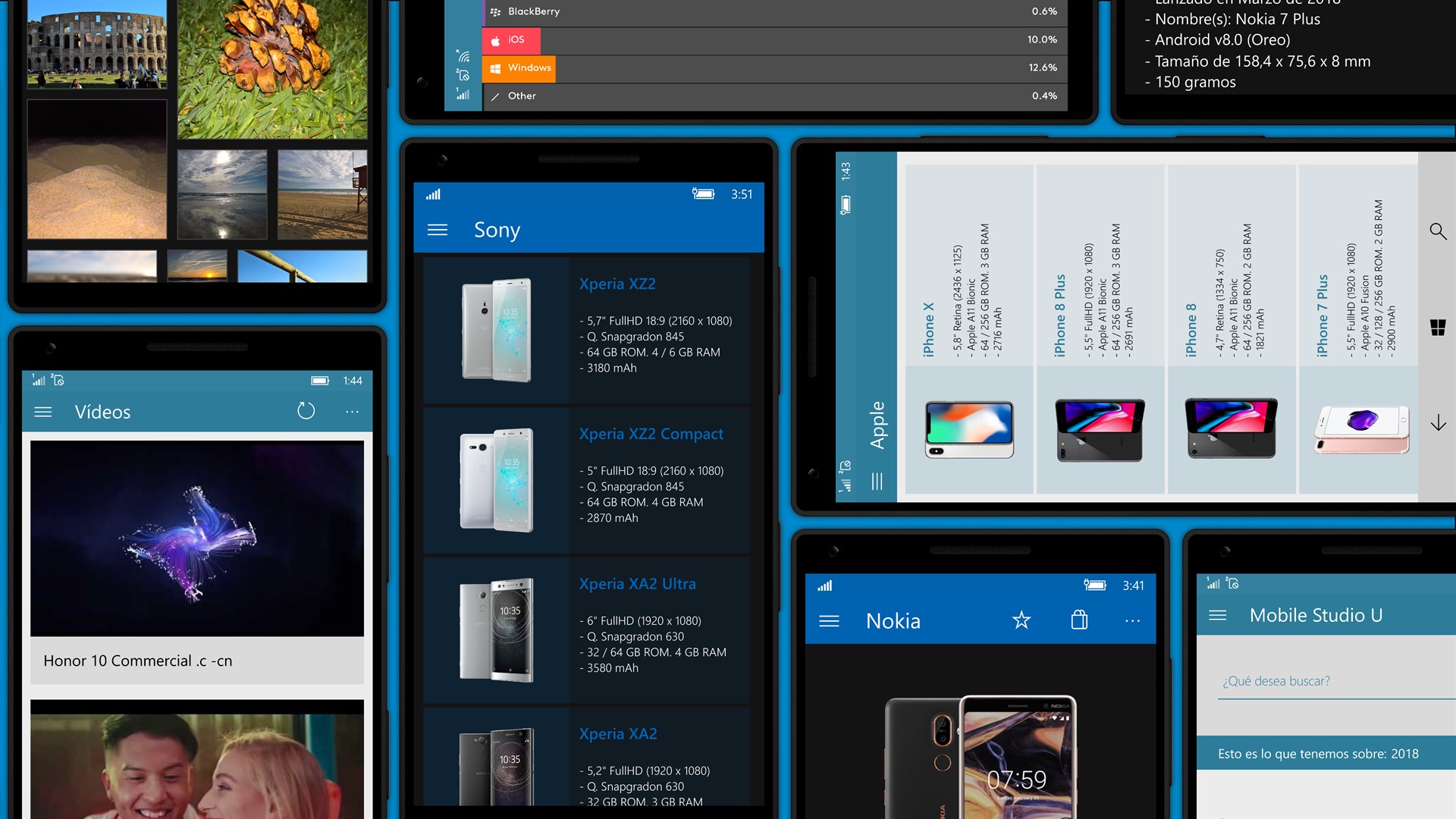Open the more options dots in Vídeos
Viewport: 1456px width, 819px height.
(x=352, y=412)
